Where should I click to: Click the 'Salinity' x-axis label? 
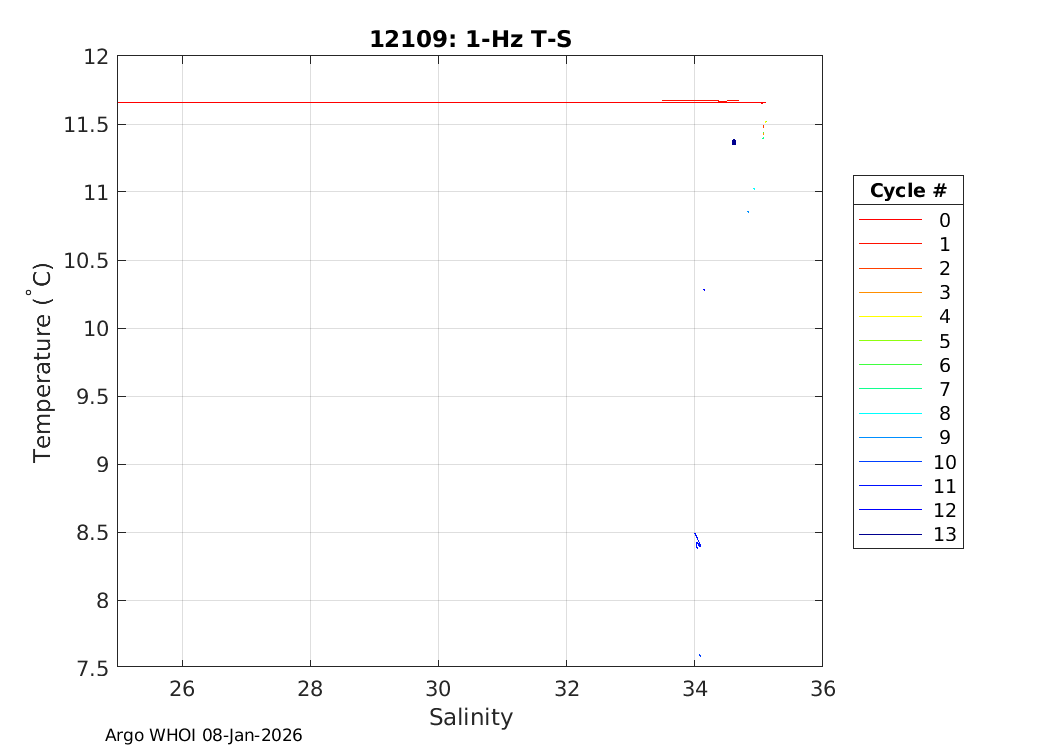(470, 717)
